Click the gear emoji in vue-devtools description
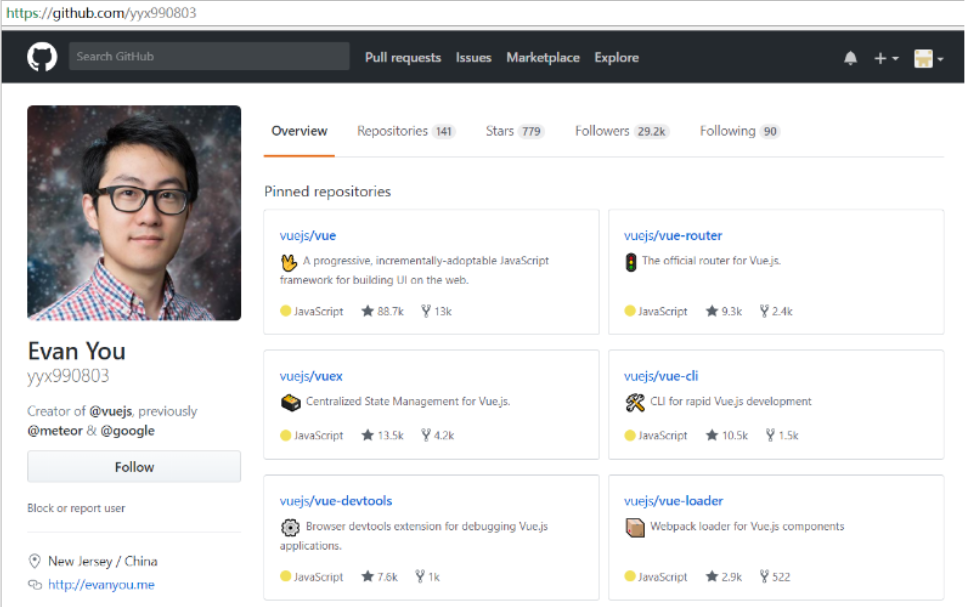This screenshot has width=968, height=607. tap(290, 527)
